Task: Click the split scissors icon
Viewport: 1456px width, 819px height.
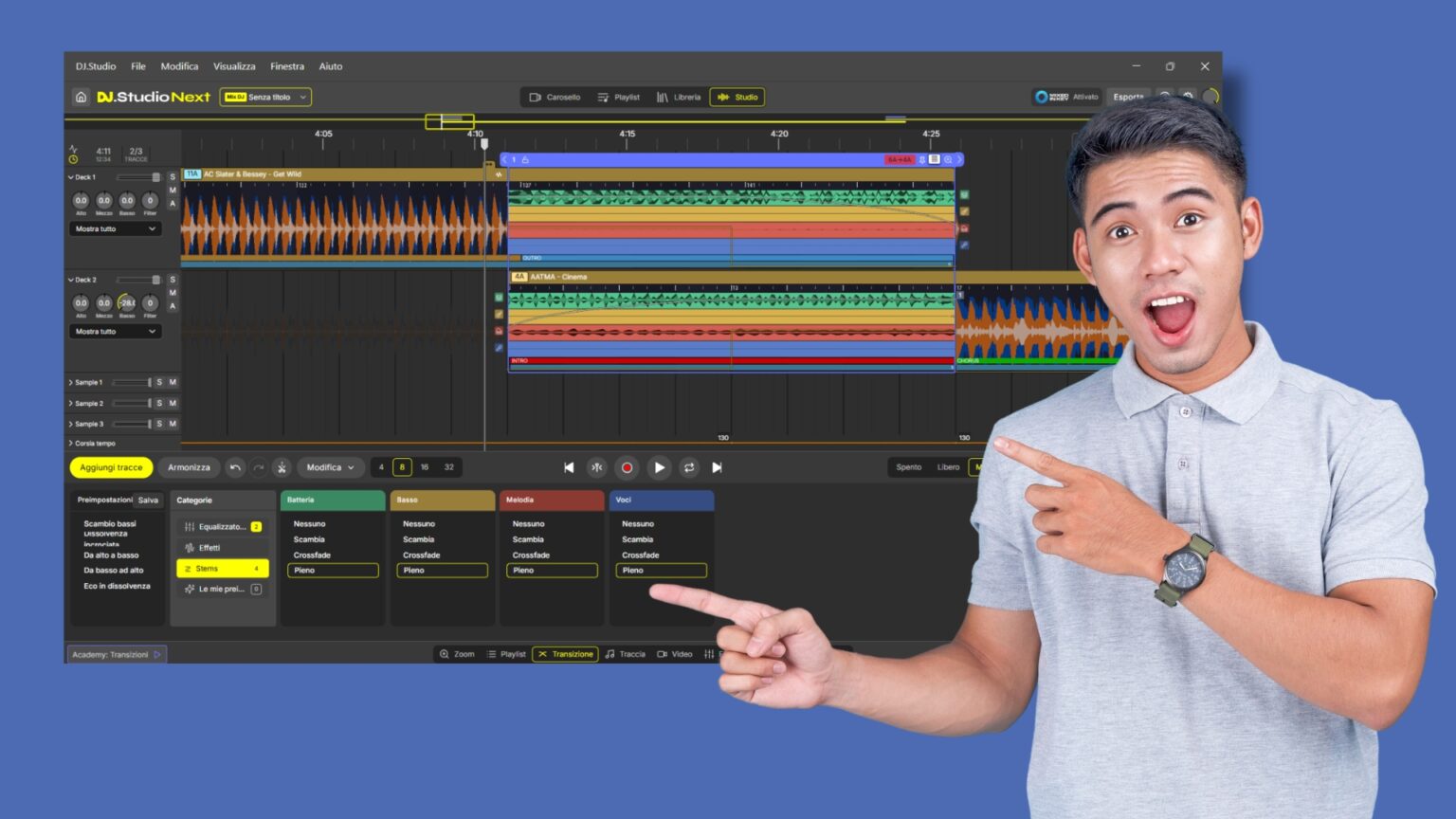Action: [x=282, y=467]
